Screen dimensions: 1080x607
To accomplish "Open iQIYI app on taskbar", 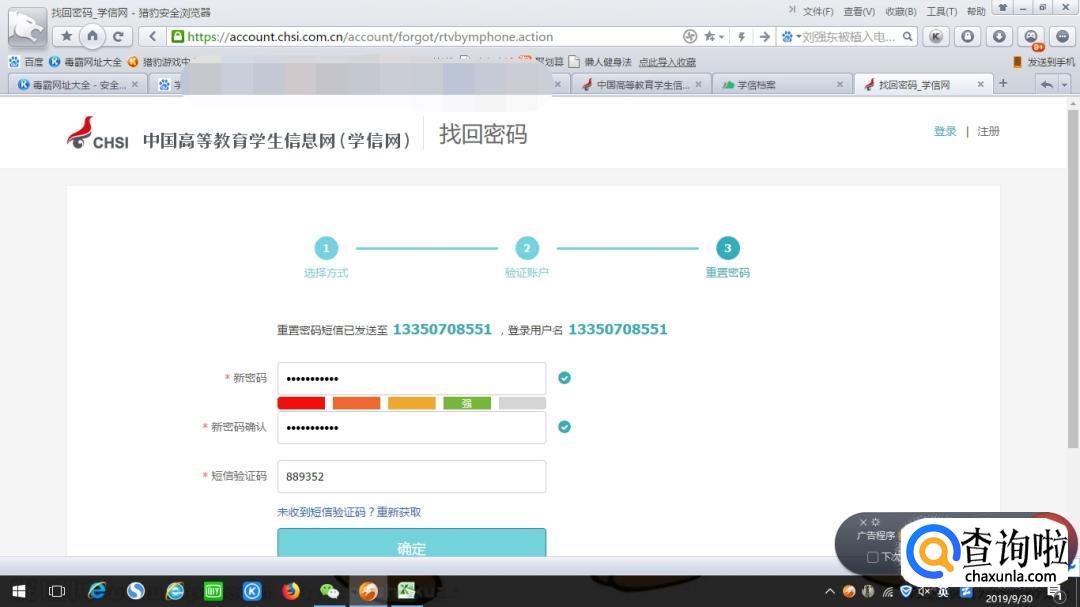I will (213, 591).
